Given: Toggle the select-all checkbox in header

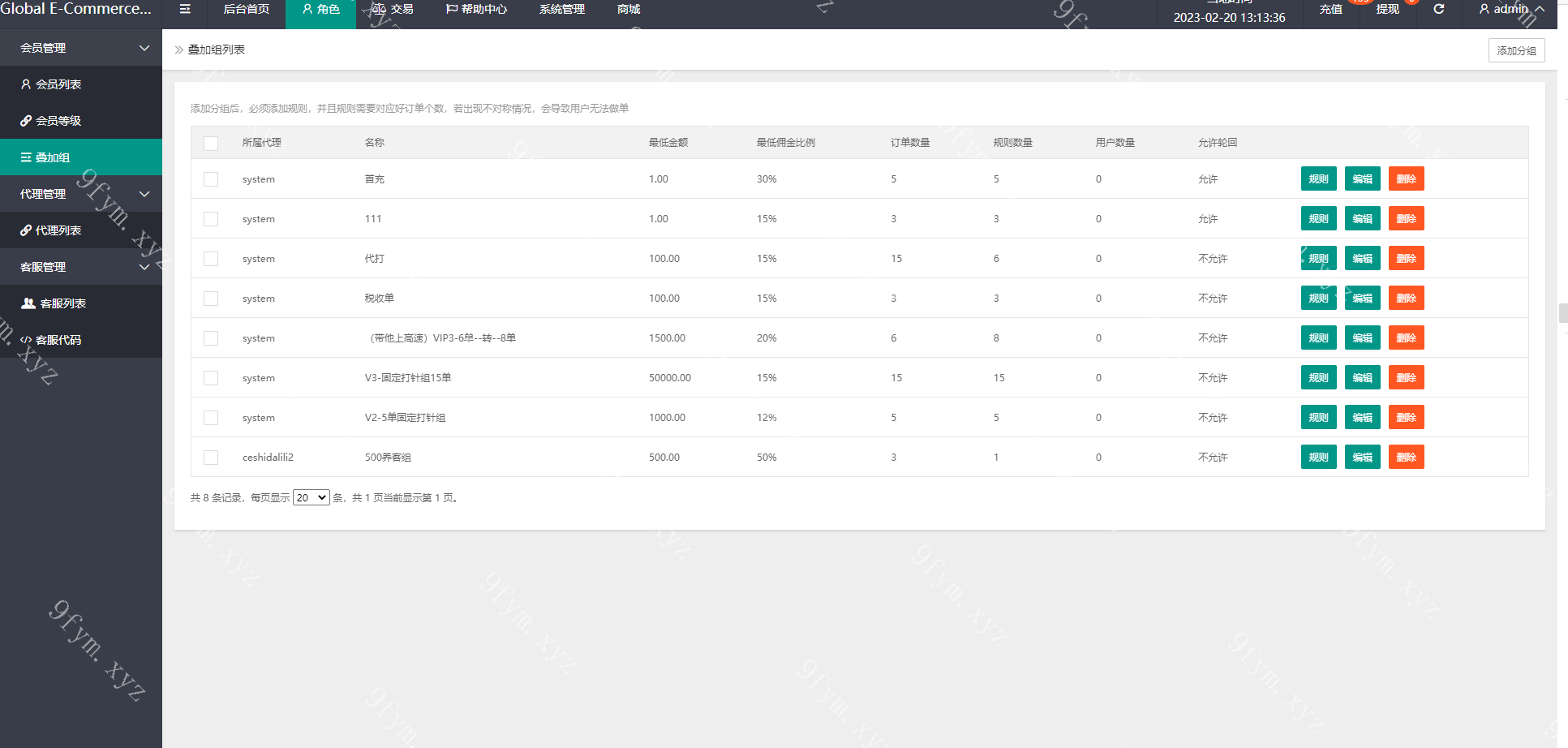Looking at the screenshot, I should tap(211, 144).
